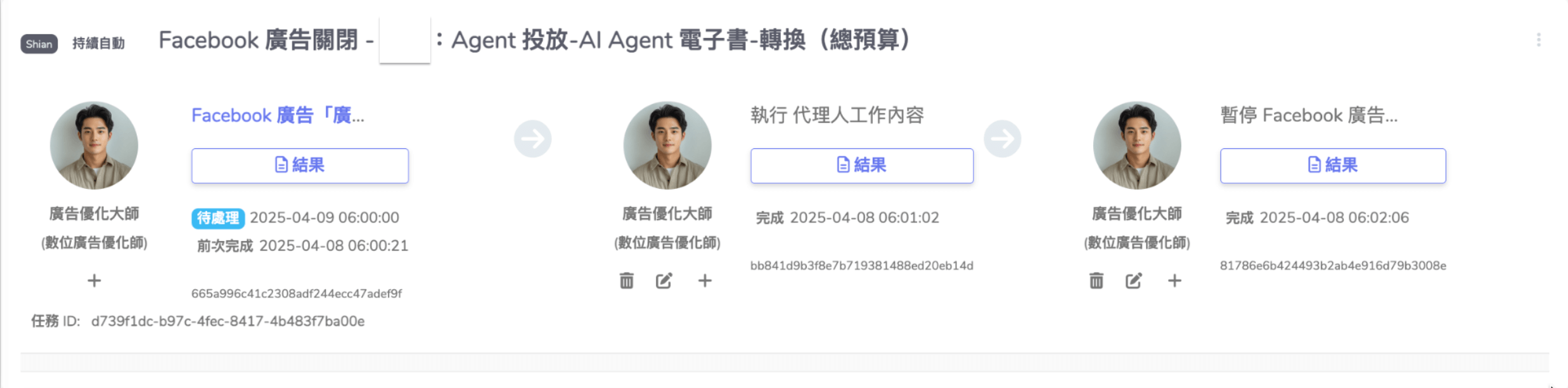The height and width of the screenshot is (388, 1568).
Task: Edit the 執行 代理人工作內容 step
Action: click(x=664, y=280)
